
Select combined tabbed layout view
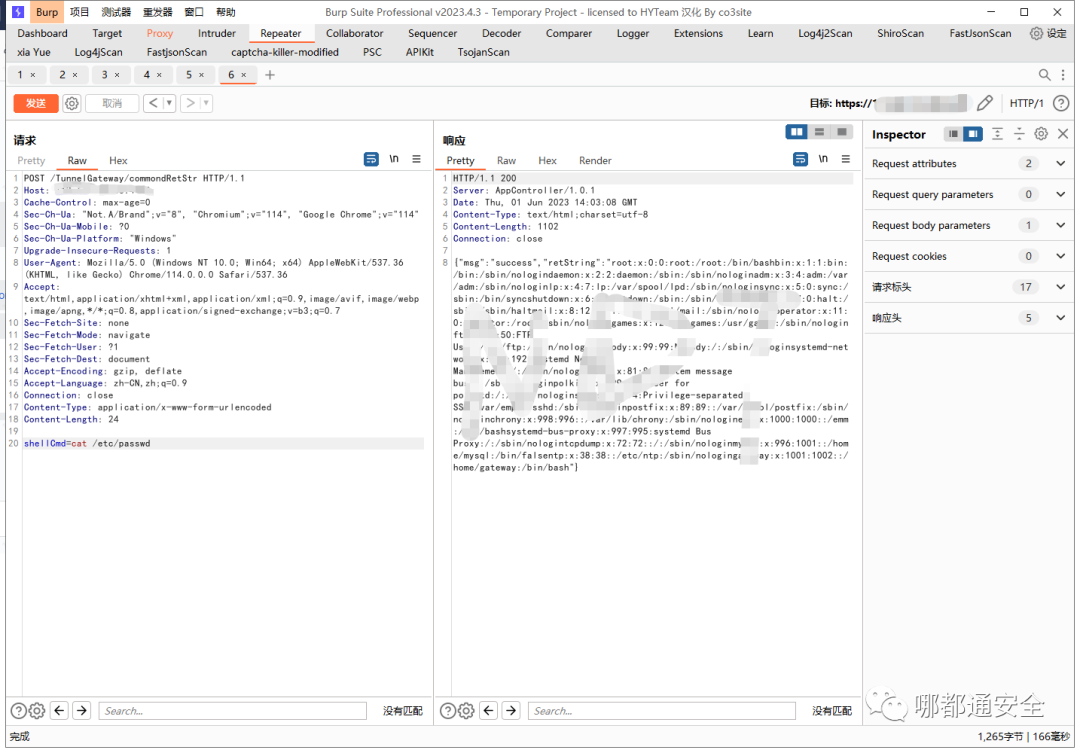click(842, 132)
